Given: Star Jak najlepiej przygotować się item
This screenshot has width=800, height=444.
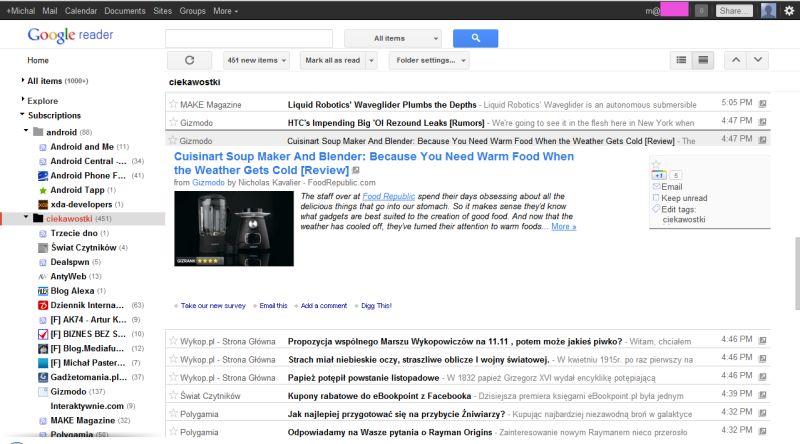Looking at the screenshot, I should point(173,413).
